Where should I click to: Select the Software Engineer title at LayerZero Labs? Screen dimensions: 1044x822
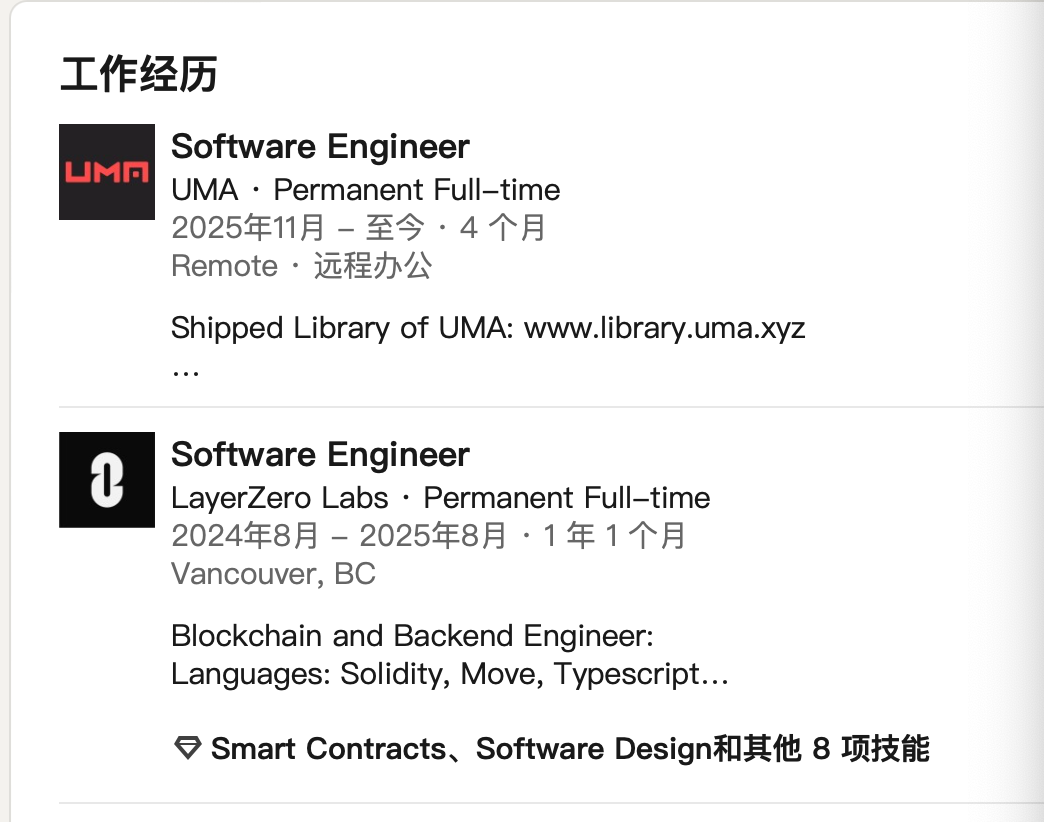point(320,455)
